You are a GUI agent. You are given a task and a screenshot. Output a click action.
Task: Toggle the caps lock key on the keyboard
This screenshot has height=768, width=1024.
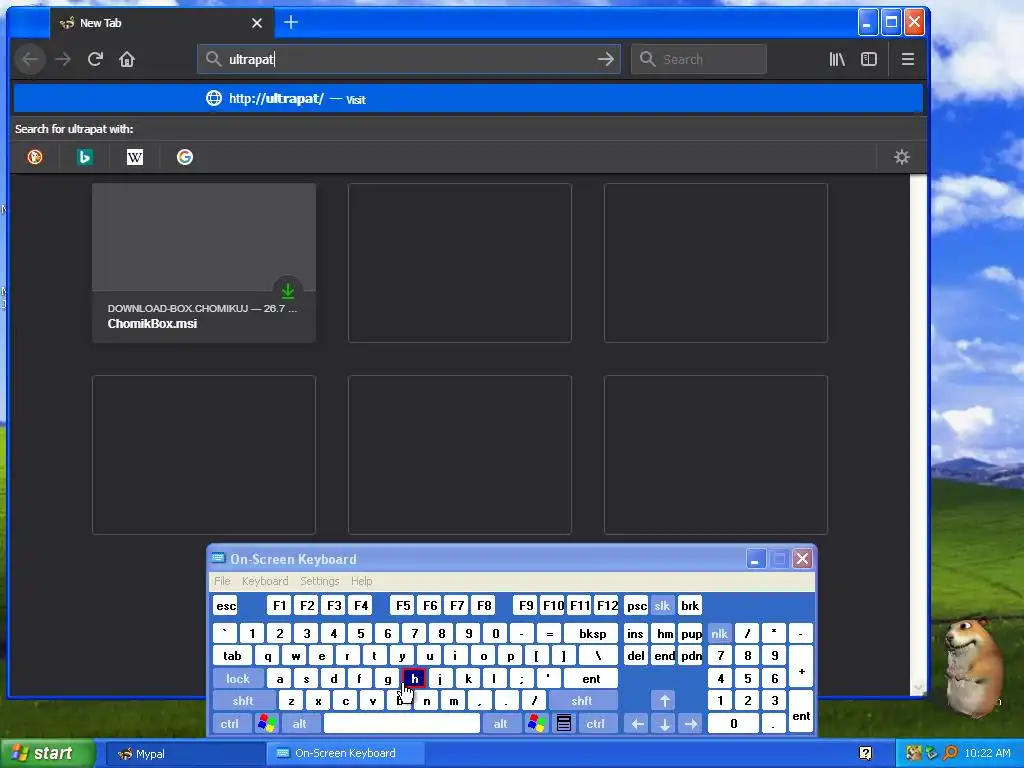tap(238, 679)
